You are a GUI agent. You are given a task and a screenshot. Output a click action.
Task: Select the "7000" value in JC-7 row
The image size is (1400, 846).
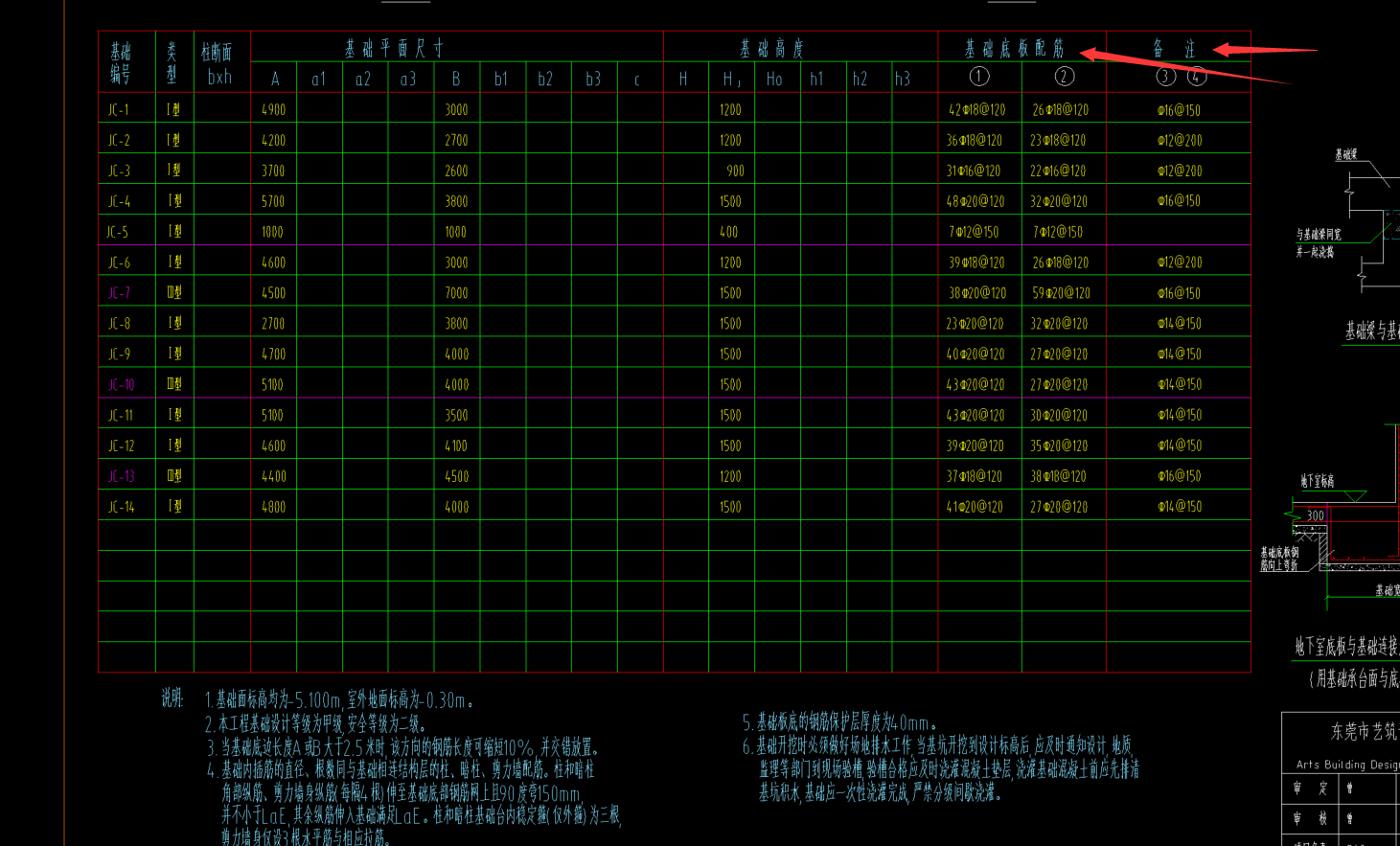tap(456, 293)
